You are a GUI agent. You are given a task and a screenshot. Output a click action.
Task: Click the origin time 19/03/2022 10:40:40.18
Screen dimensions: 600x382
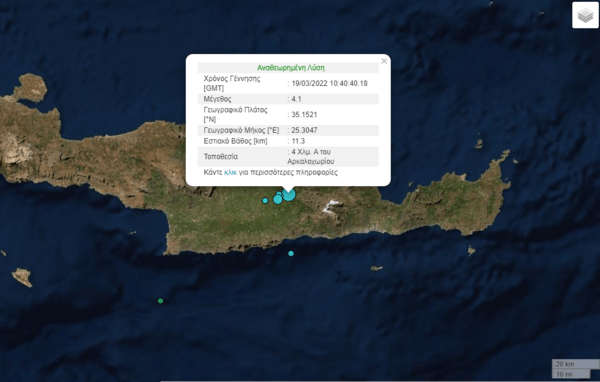[329, 83]
